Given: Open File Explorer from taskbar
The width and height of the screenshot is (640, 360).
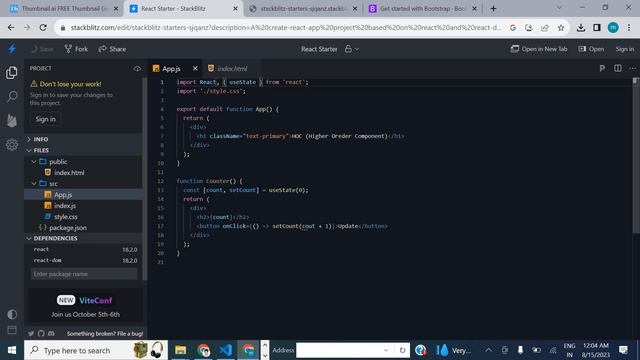Looking at the screenshot, I should click(x=180, y=350).
